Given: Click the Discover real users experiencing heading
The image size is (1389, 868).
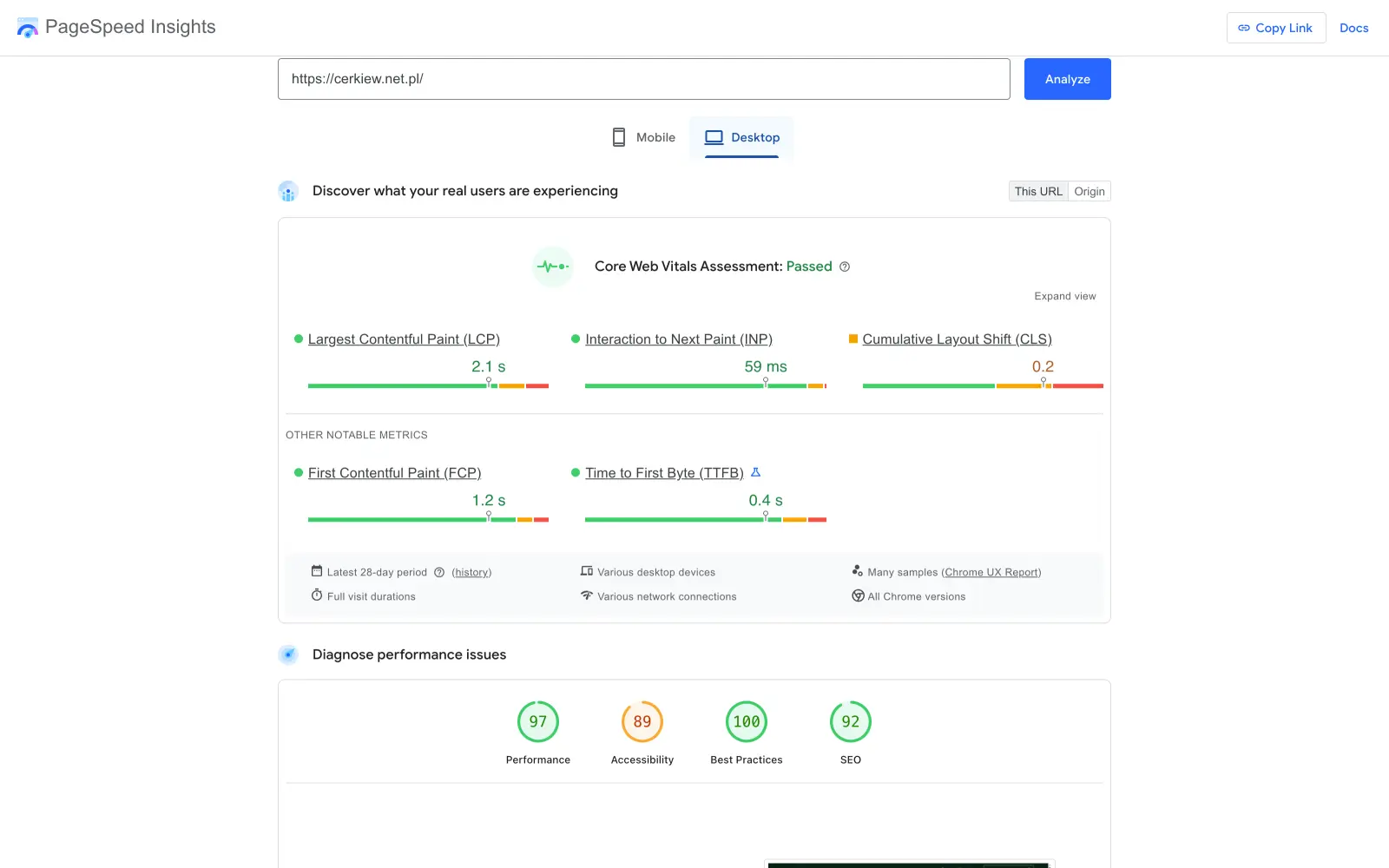Looking at the screenshot, I should click(x=465, y=191).
